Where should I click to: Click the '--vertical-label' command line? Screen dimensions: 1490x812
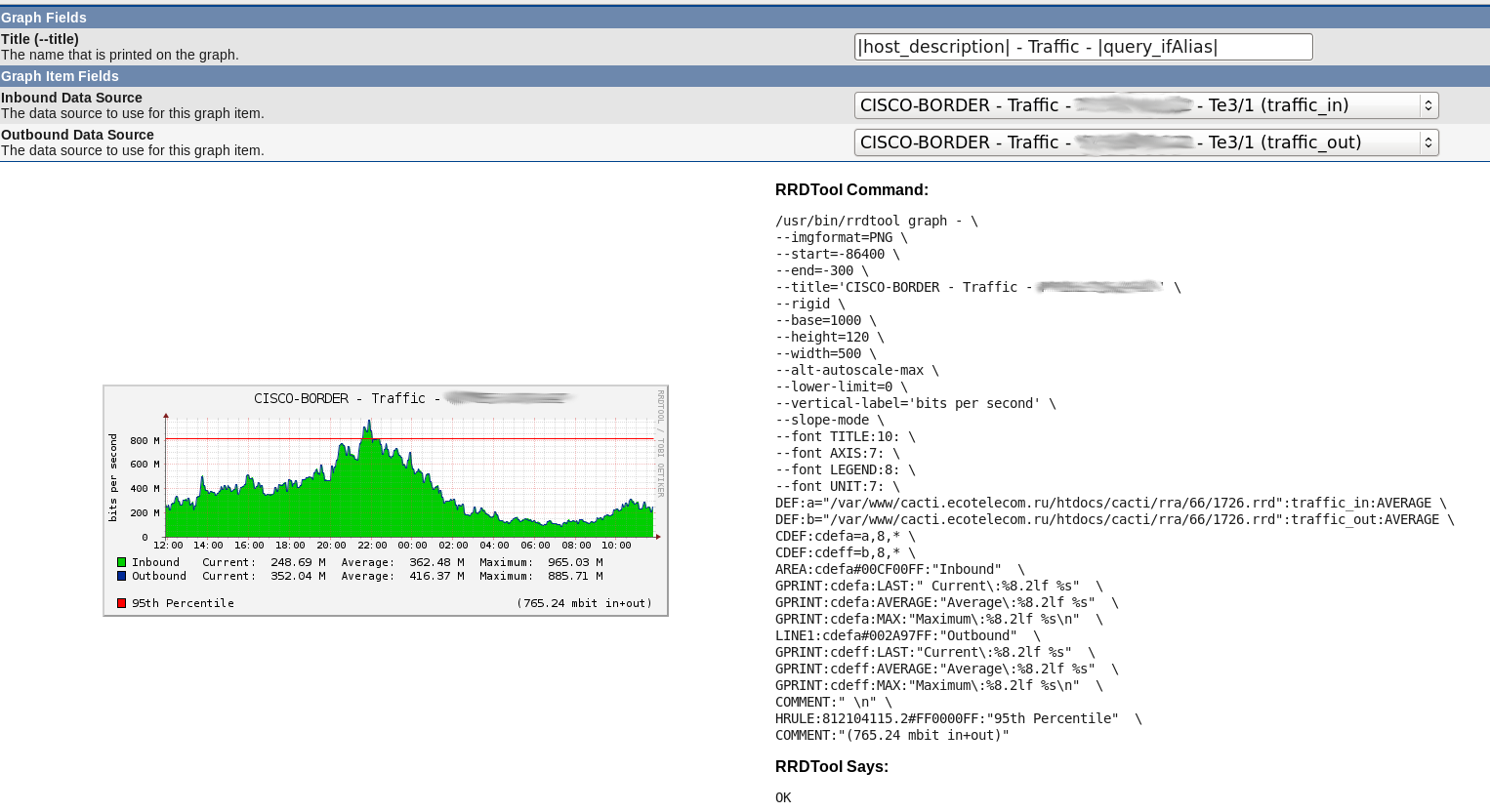916,403
